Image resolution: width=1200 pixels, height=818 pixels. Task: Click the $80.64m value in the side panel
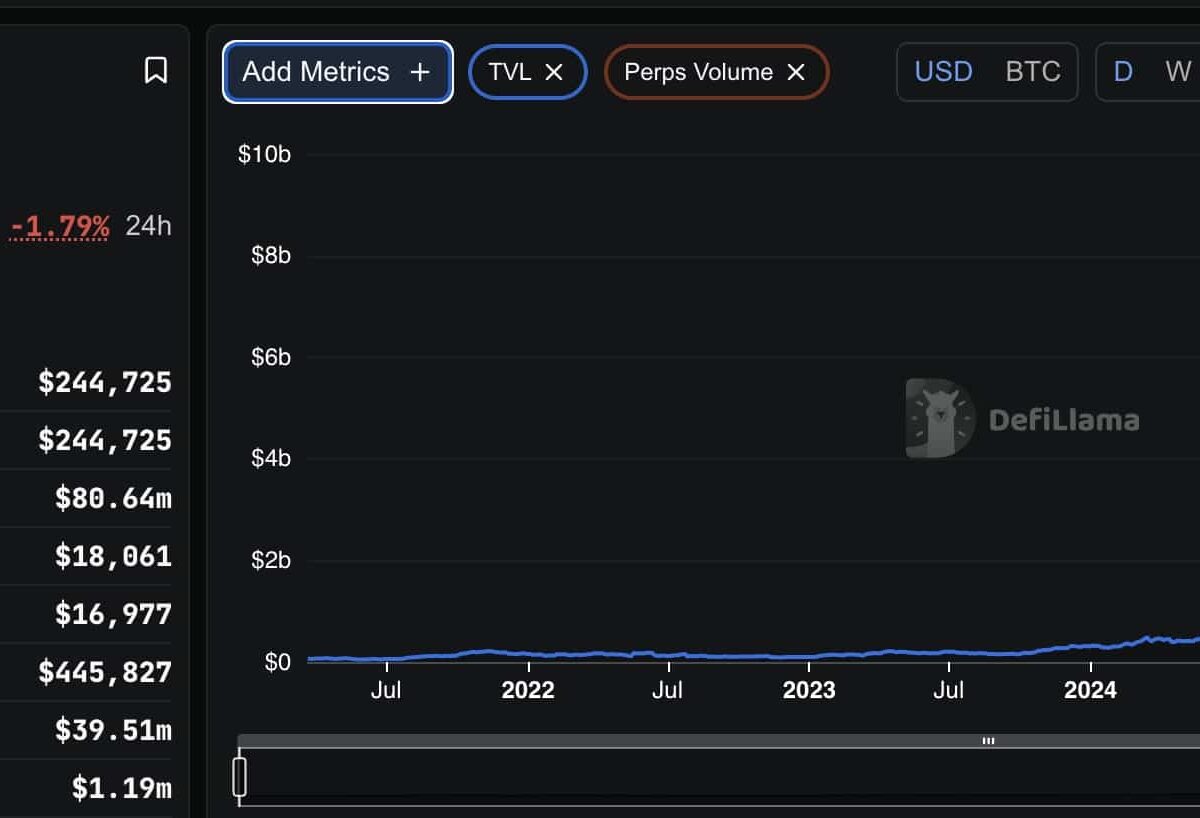point(113,498)
